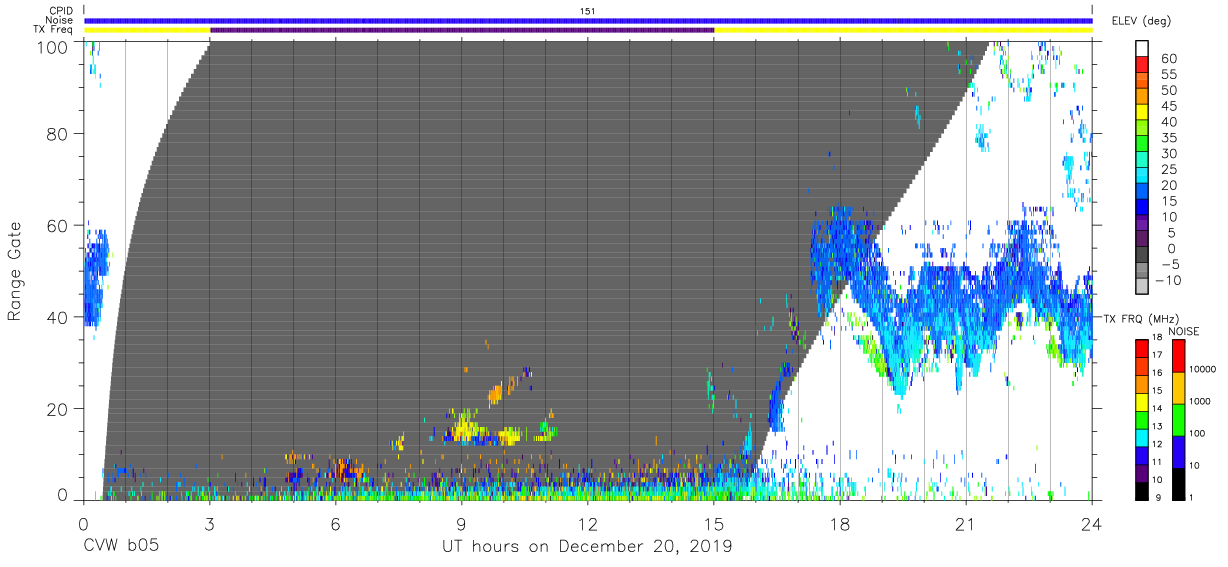Click the Range Gate y-axis label
Viewport: 1228px width, 567px height.
point(15,270)
